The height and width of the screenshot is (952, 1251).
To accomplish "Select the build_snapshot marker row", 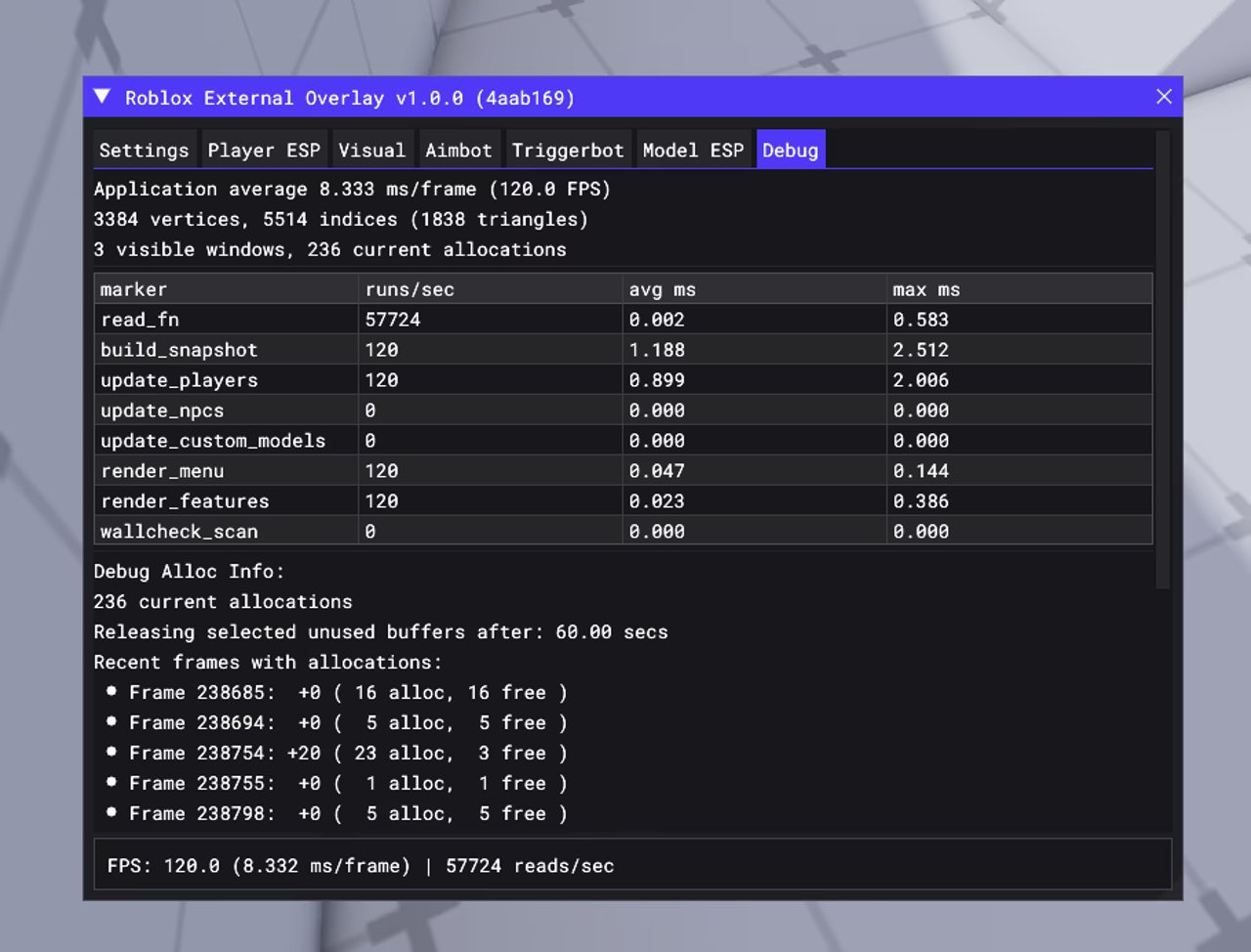I will [x=623, y=350].
